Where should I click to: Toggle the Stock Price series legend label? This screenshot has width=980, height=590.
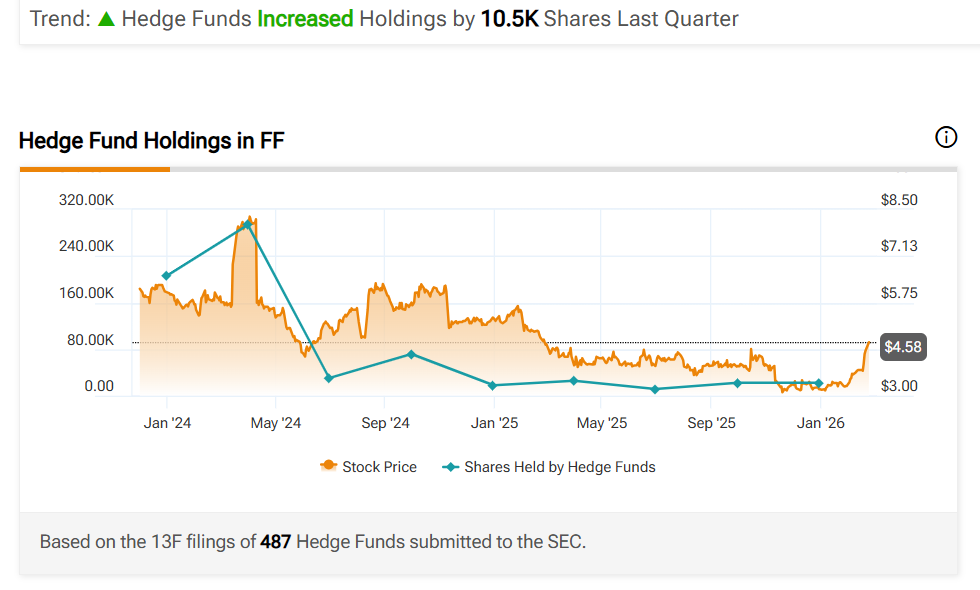tap(379, 466)
